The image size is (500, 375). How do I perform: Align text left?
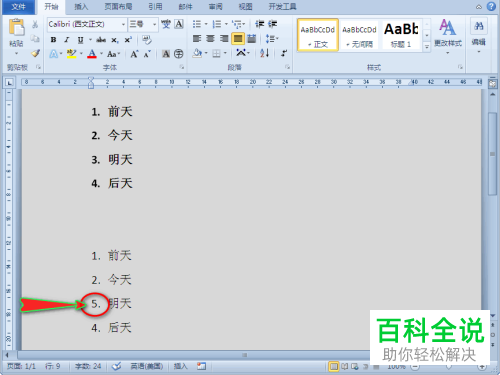[x=197, y=39]
